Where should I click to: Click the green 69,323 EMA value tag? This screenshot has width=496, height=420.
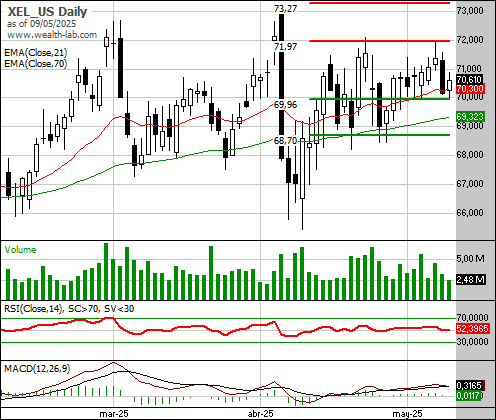[x=470, y=117]
